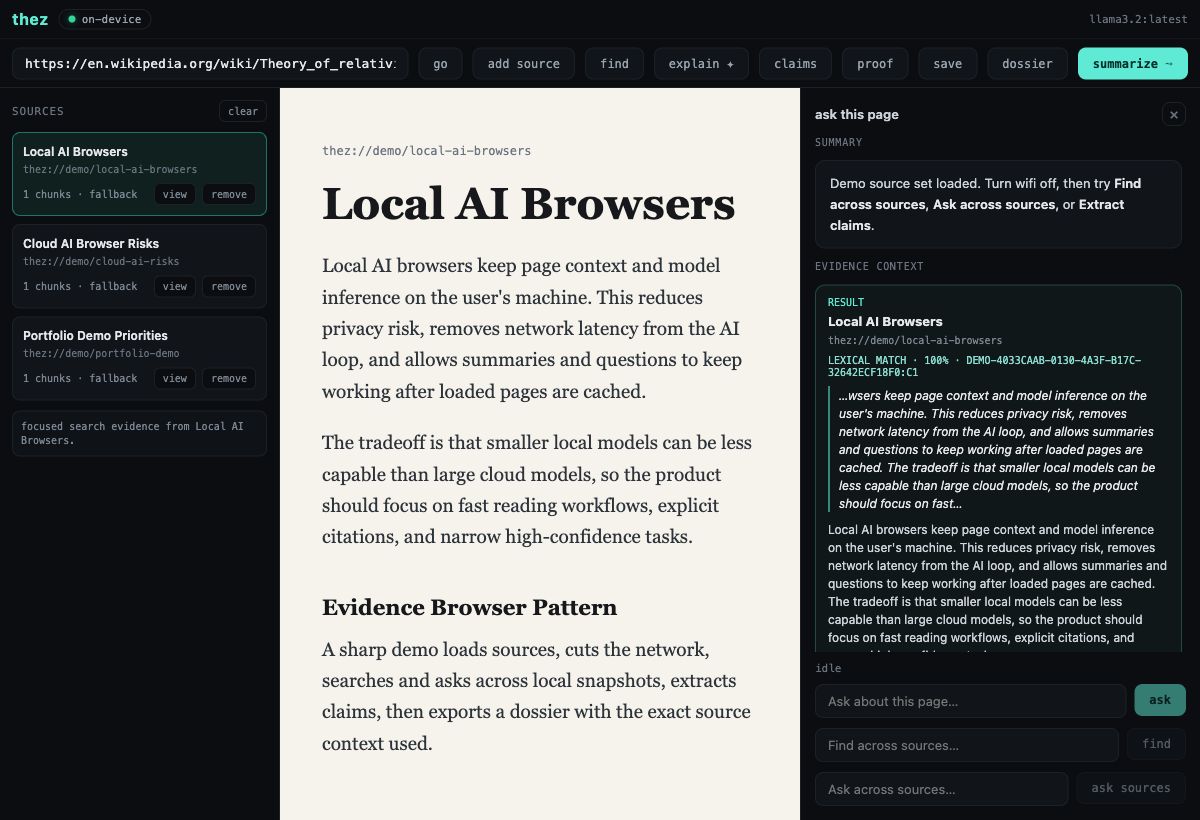Click the green ask button
Screen dimensions: 1200x820
coord(1160,700)
